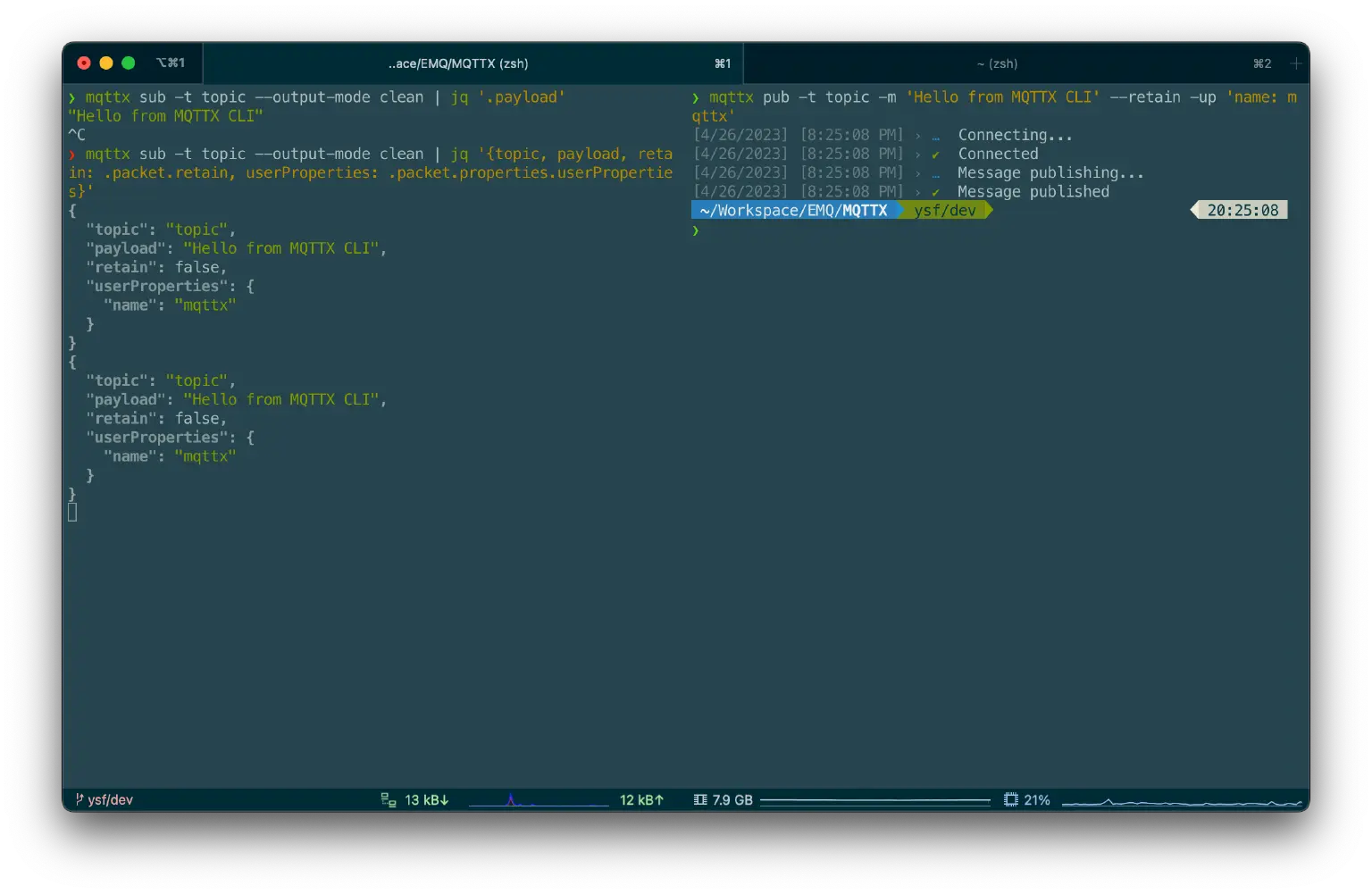
Task: Click the green checkmark beside Connected
Action: 934,154
